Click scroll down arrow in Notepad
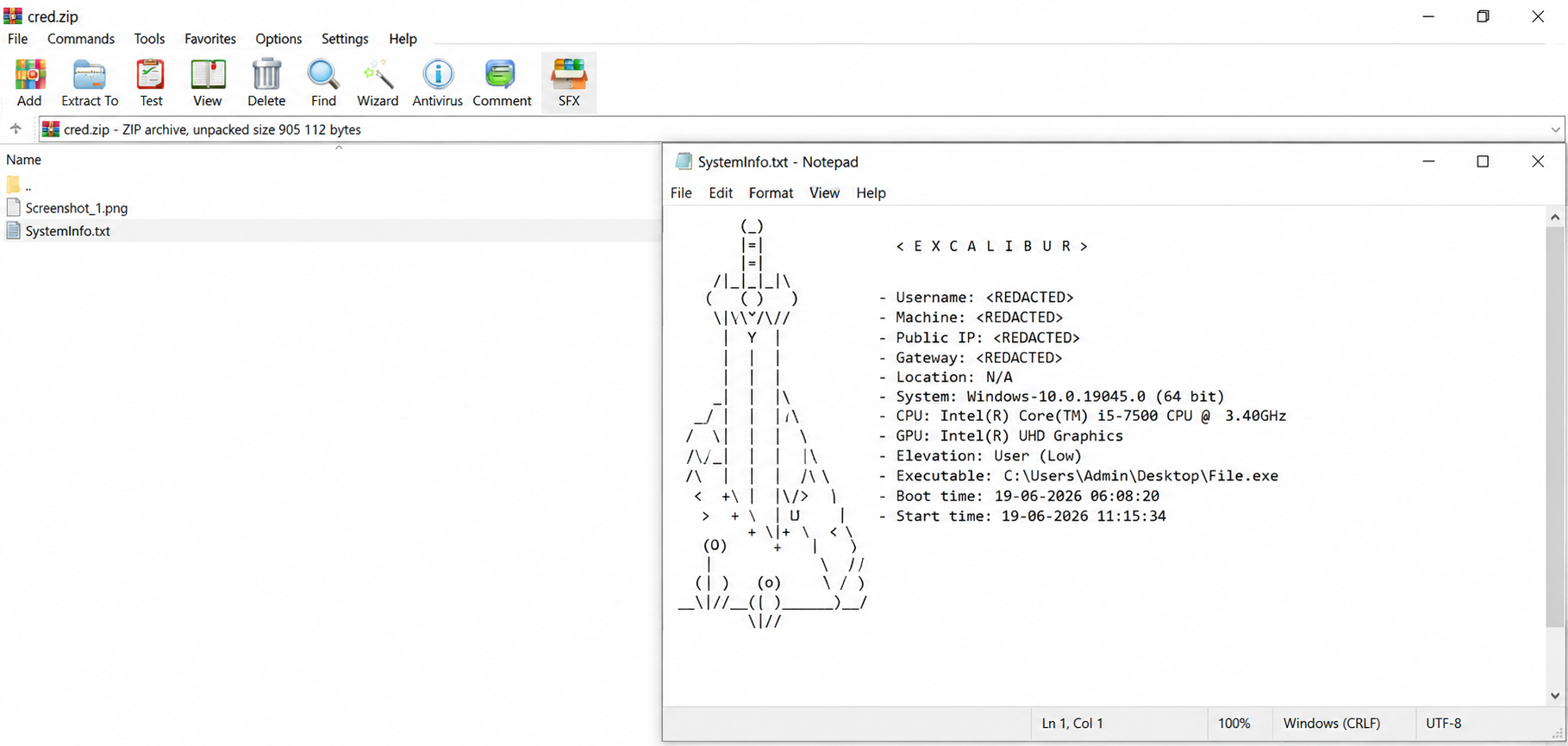 coord(1555,696)
